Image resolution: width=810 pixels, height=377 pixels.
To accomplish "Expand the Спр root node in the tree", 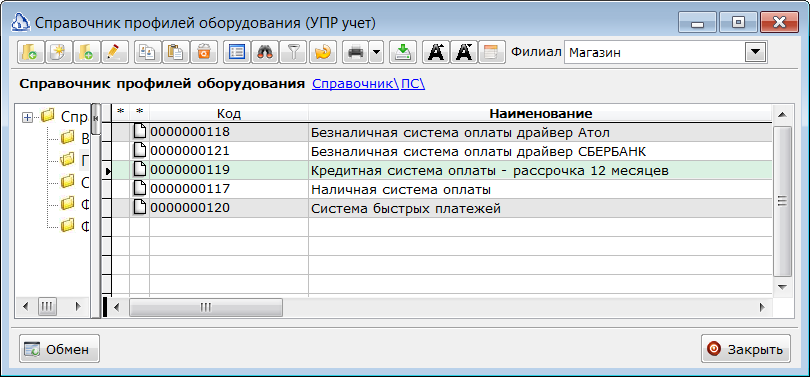I will [x=27, y=118].
